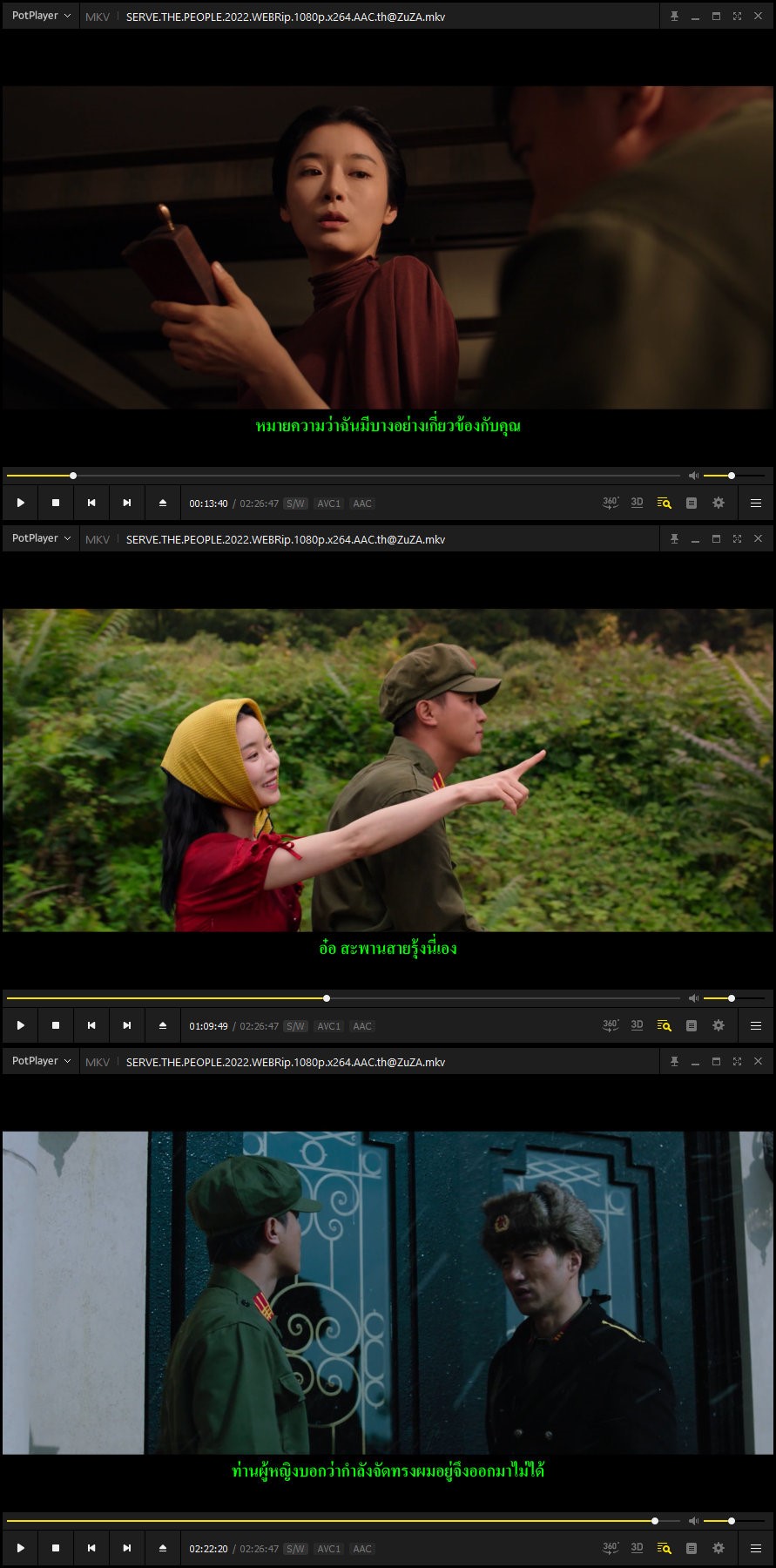Viewport: 776px width, 1568px height.
Task: Open the playlist panel in 02:22:20 player
Action: (x=665, y=1548)
